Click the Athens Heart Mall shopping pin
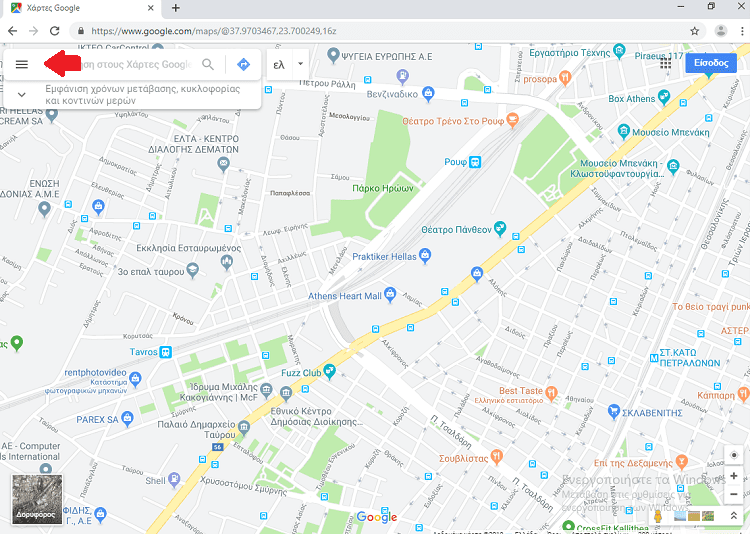 tap(390, 295)
